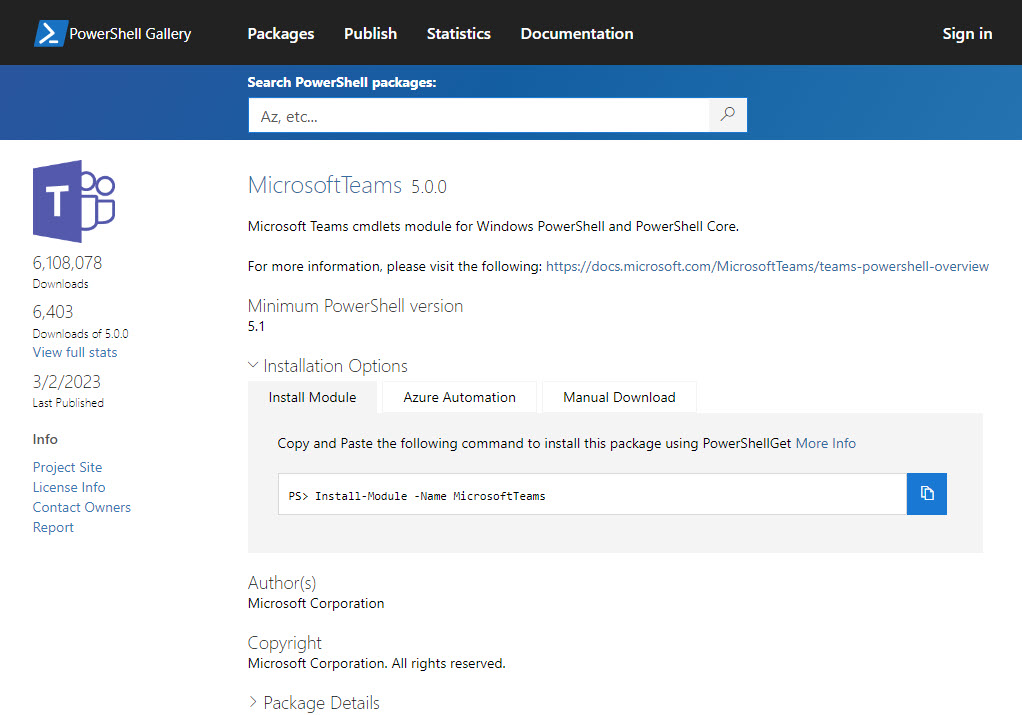Image resolution: width=1022 pixels, height=715 pixels.
Task: Select the Install Module tab
Action: [x=312, y=396]
